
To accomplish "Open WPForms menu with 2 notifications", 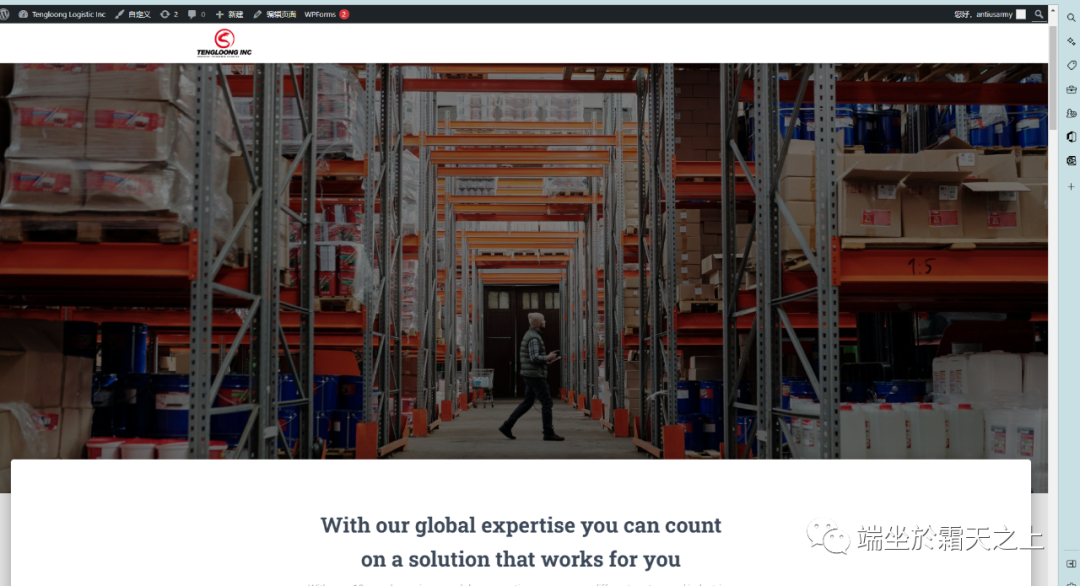I will pyautogui.click(x=326, y=14).
